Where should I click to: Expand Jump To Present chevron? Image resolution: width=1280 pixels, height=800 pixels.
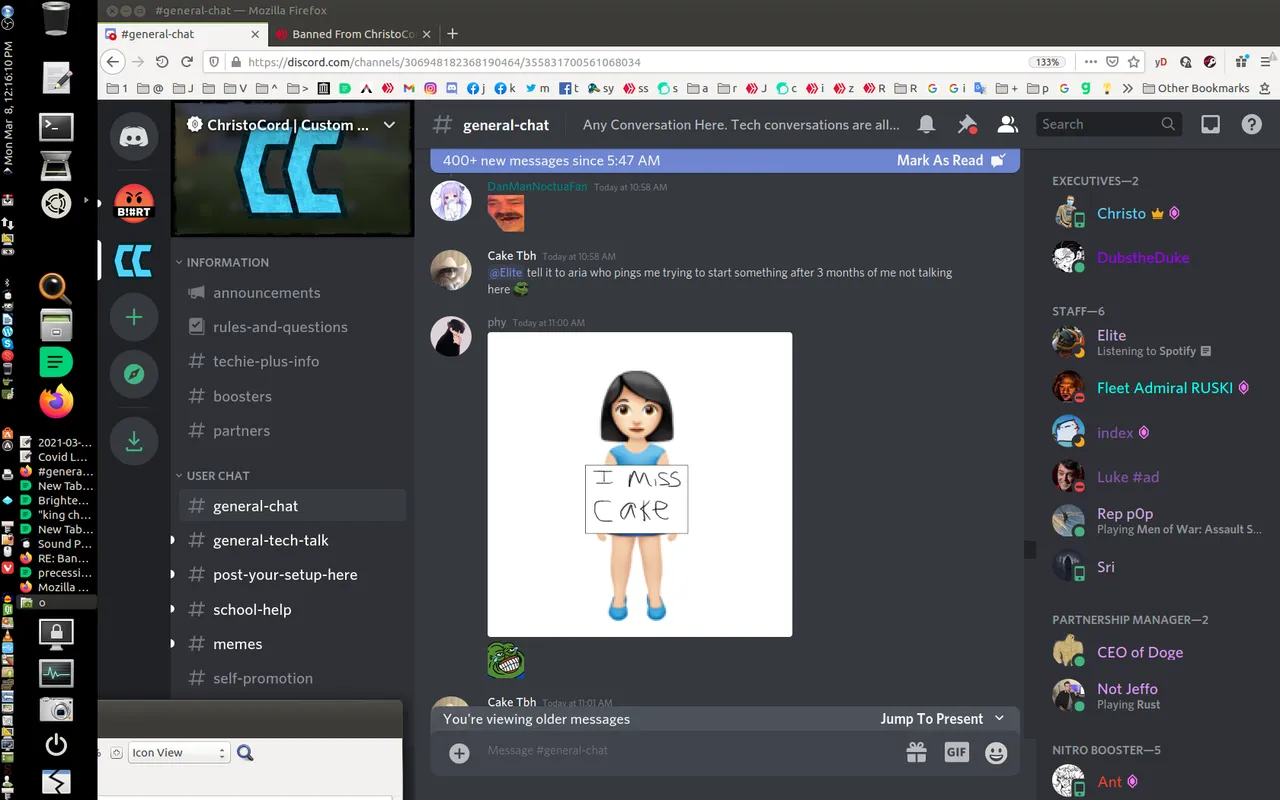click(x=999, y=719)
